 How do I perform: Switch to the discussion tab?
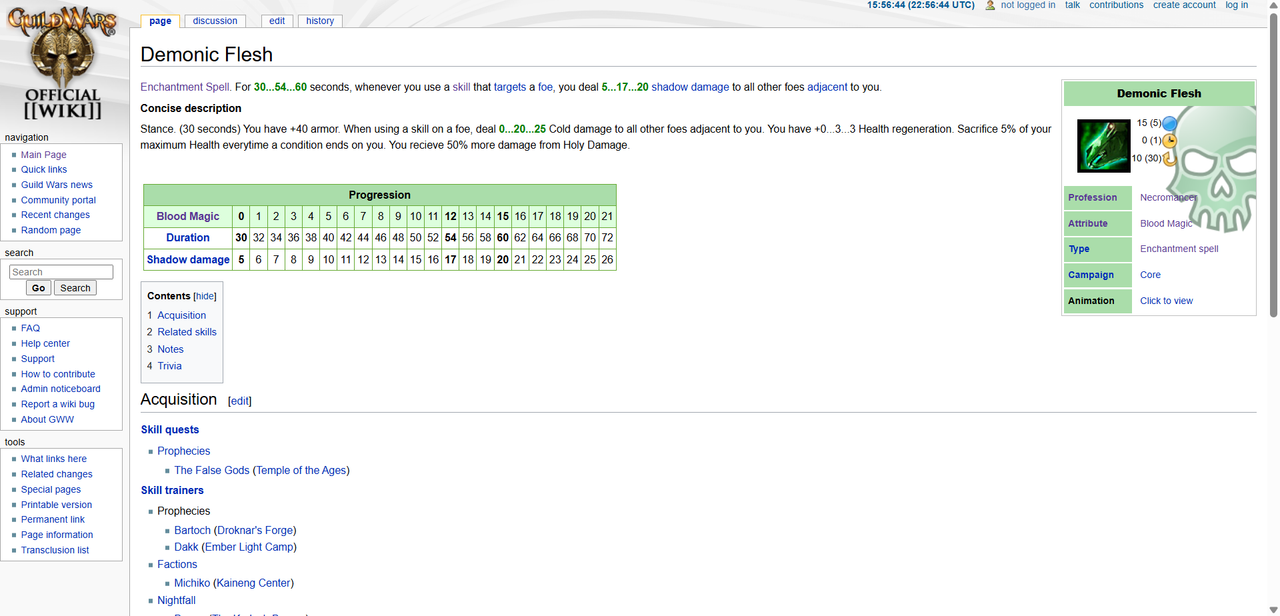pos(215,21)
